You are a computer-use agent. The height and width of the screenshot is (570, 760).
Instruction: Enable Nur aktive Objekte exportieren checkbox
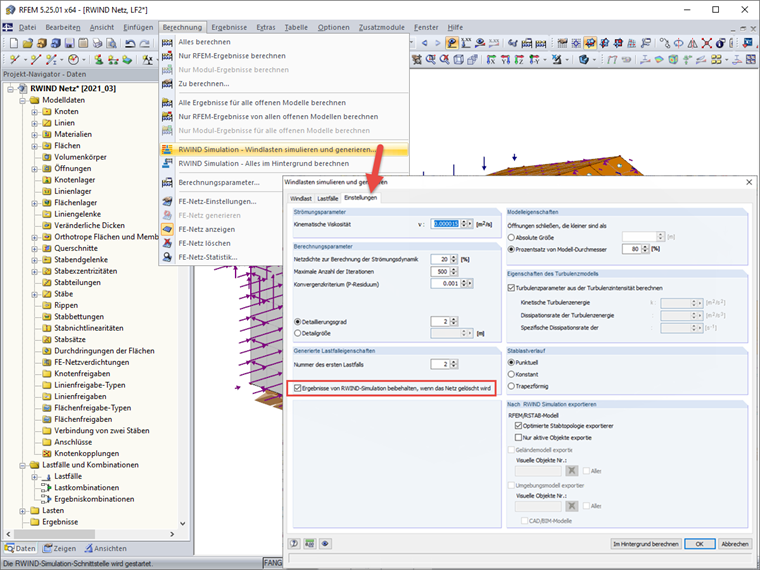(x=518, y=438)
